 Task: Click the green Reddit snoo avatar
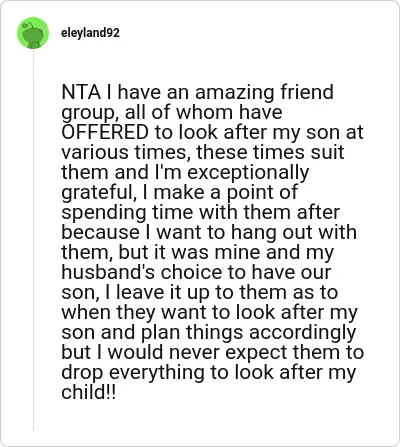coord(33,33)
